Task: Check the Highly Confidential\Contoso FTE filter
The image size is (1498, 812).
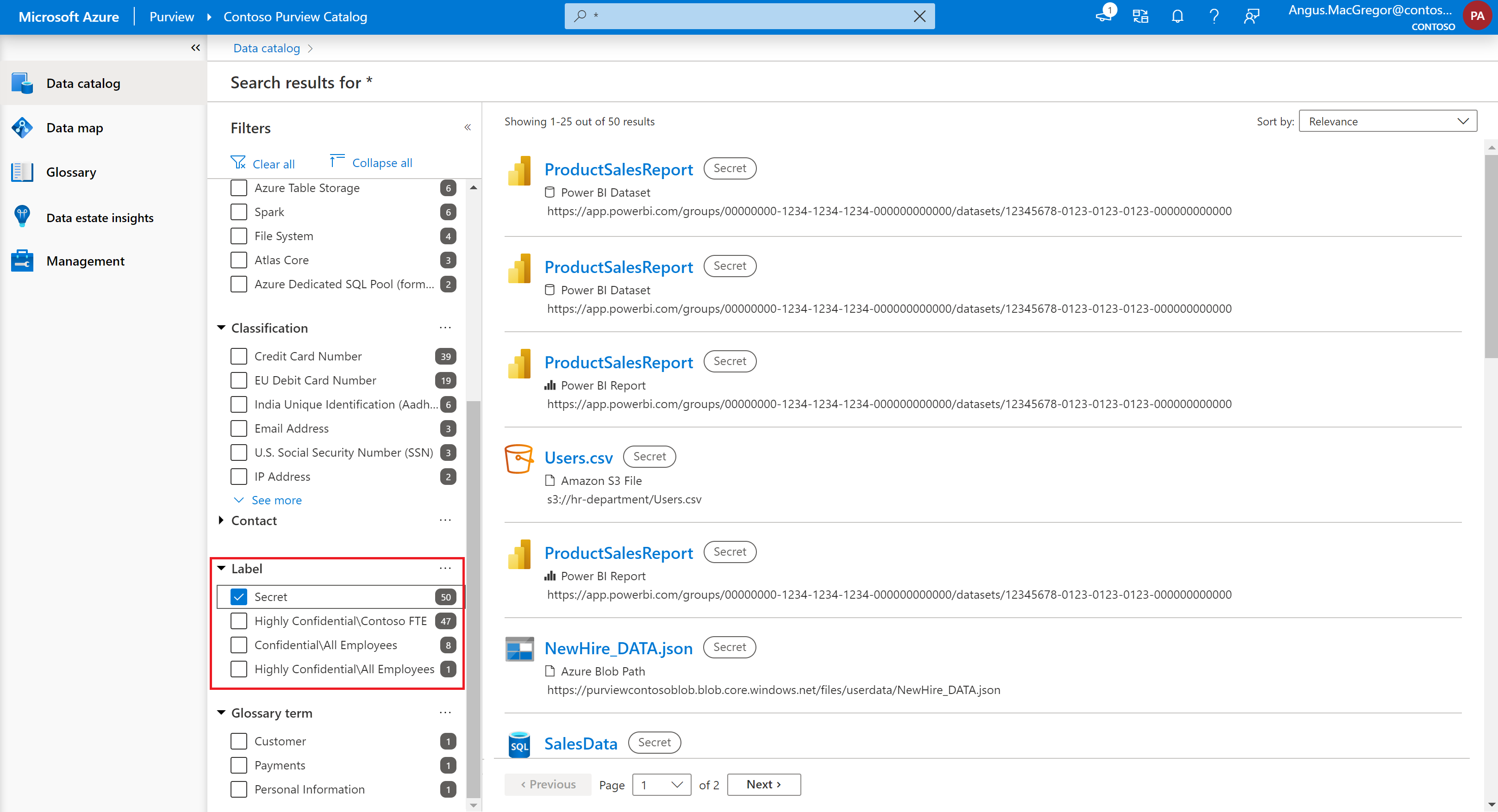Action: (x=238, y=621)
